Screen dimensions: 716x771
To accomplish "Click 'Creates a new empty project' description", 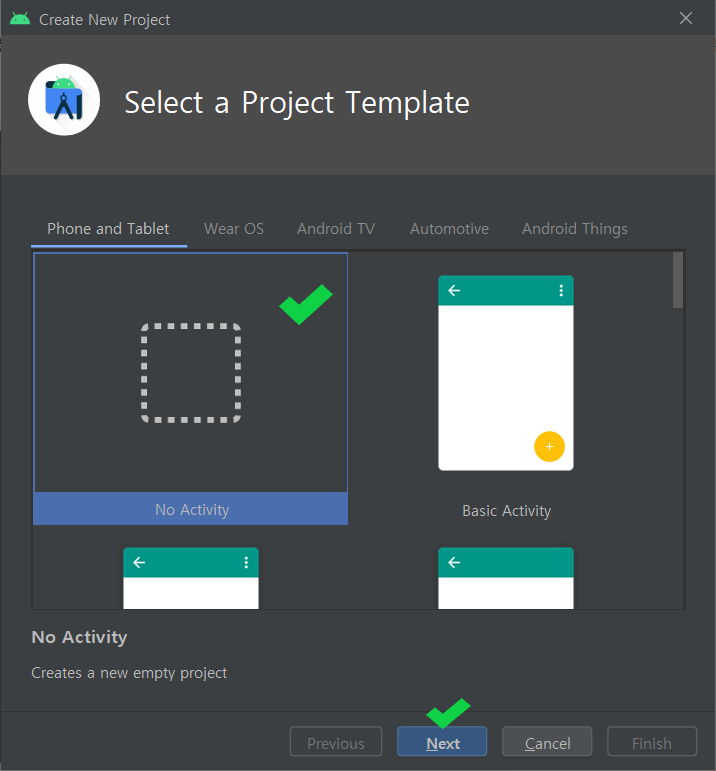I will [x=129, y=673].
